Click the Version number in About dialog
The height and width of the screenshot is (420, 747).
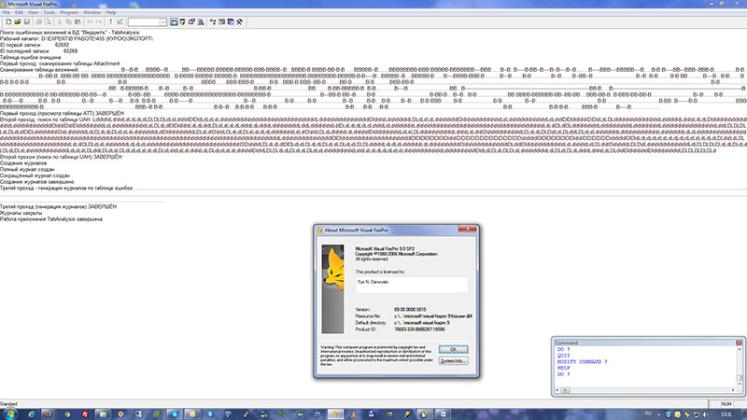pos(410,310)
